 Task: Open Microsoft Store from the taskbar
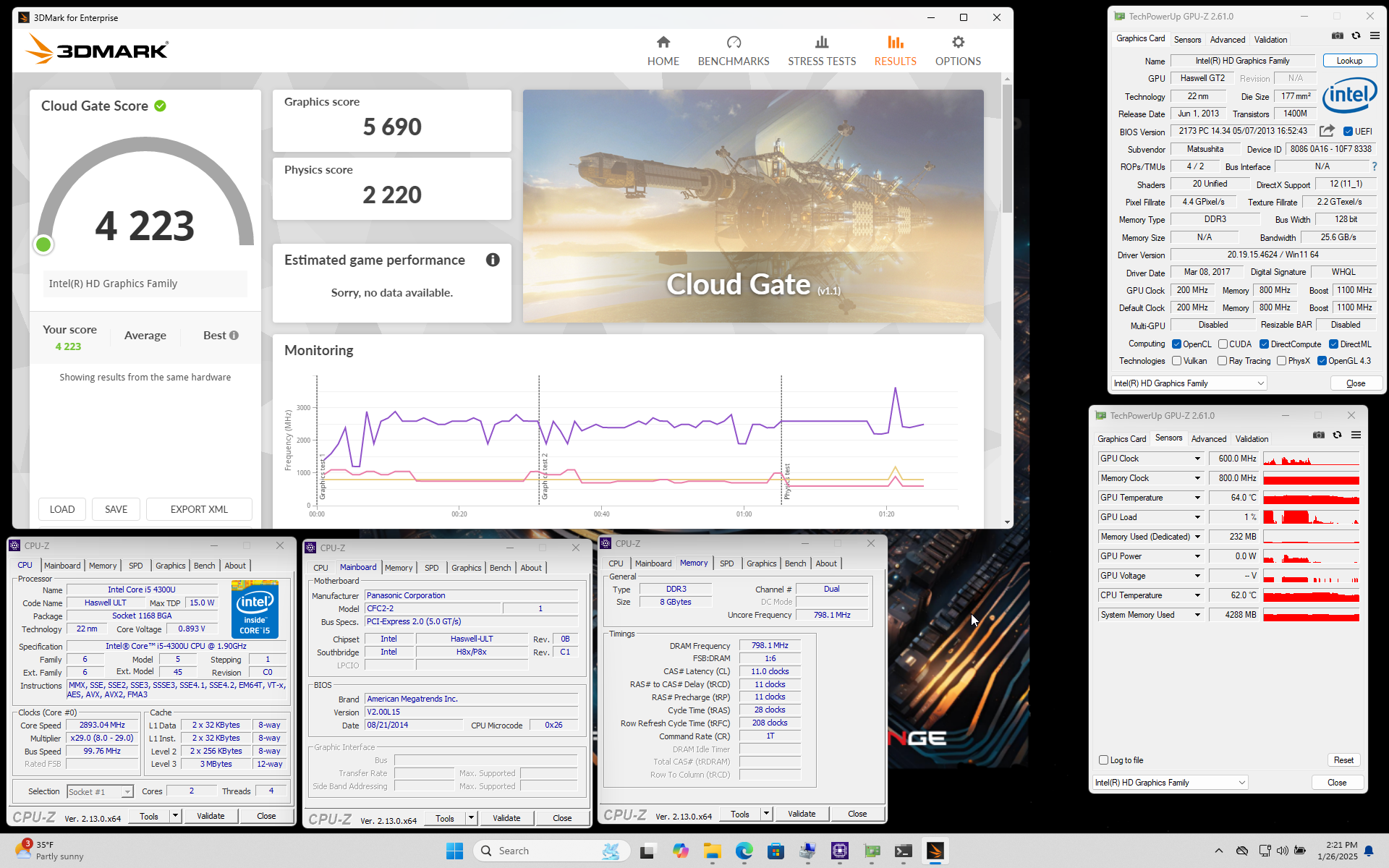click(x=776, y=851)
